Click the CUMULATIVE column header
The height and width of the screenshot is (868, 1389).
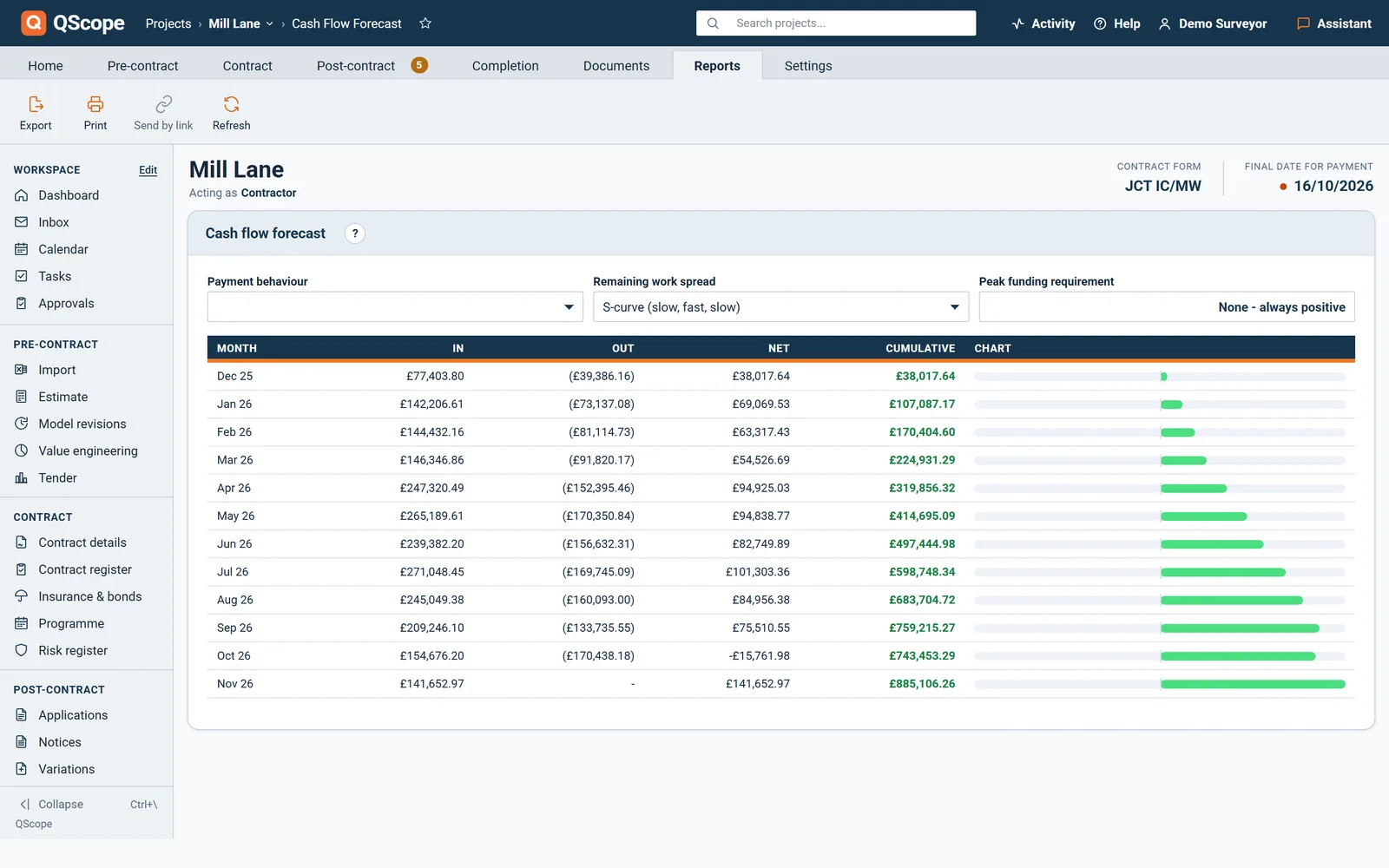[920, 348]
